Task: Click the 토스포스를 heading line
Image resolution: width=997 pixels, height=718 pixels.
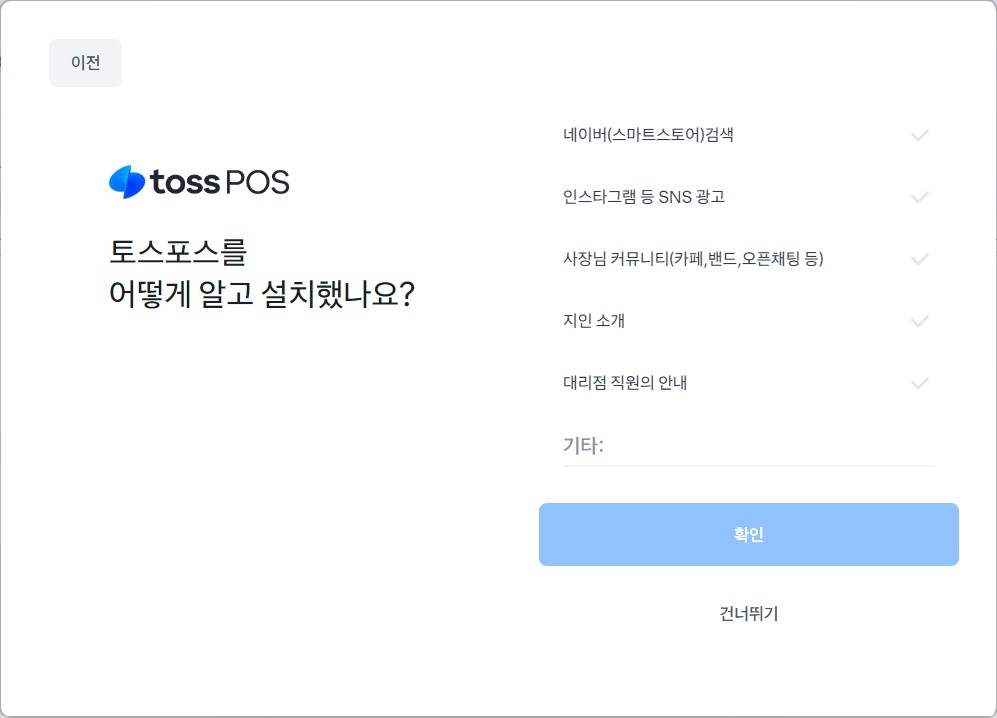Action: click(x=177, y=252)
